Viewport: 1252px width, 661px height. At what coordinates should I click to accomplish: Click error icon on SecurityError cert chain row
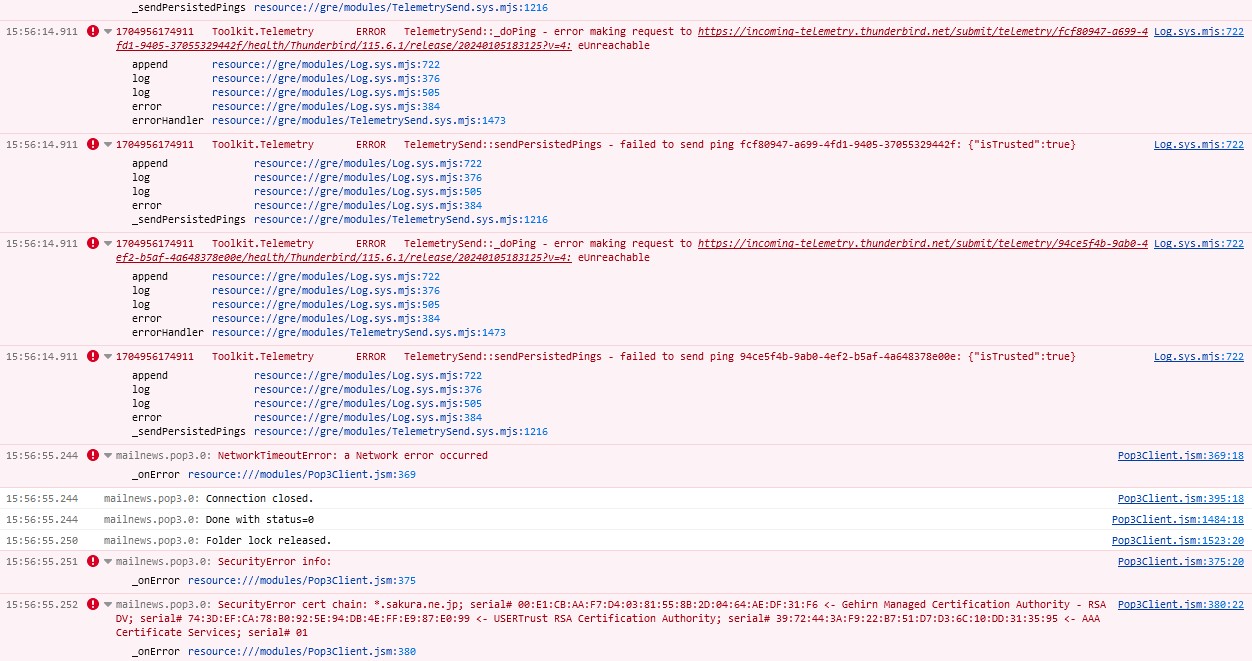[x=93, y=605]
